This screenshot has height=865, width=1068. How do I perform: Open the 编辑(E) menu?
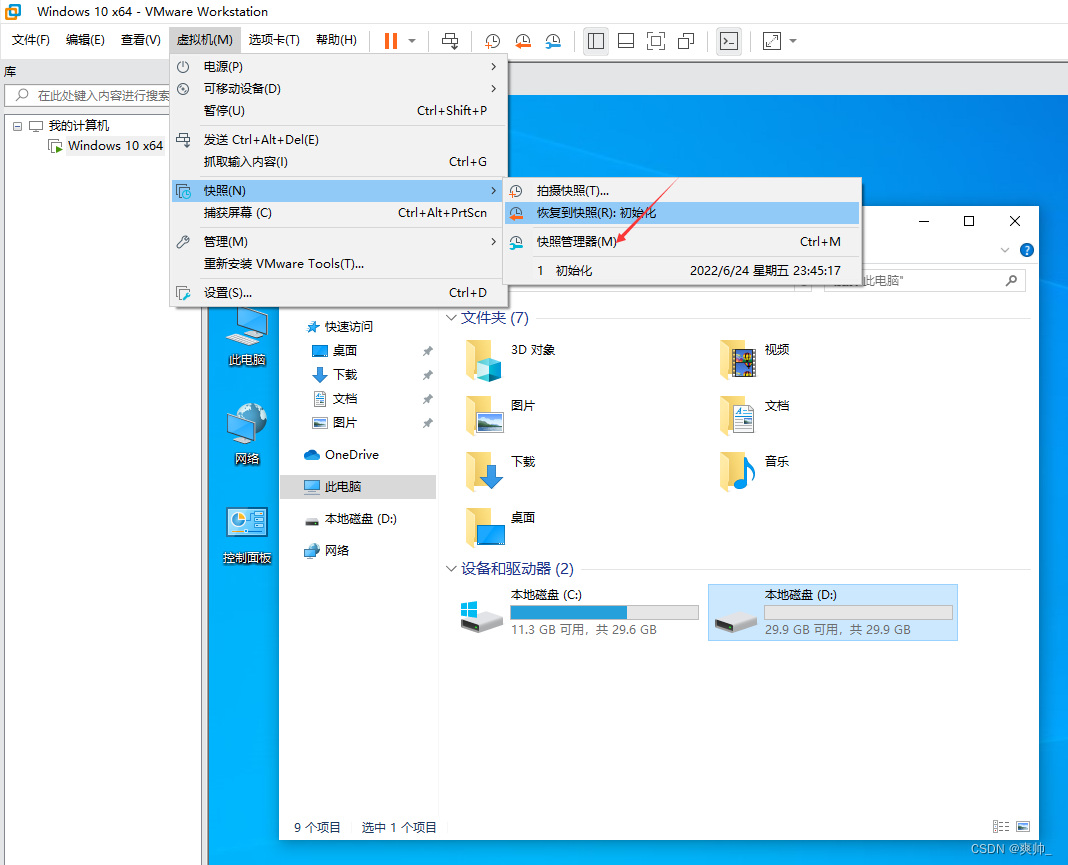85,40
